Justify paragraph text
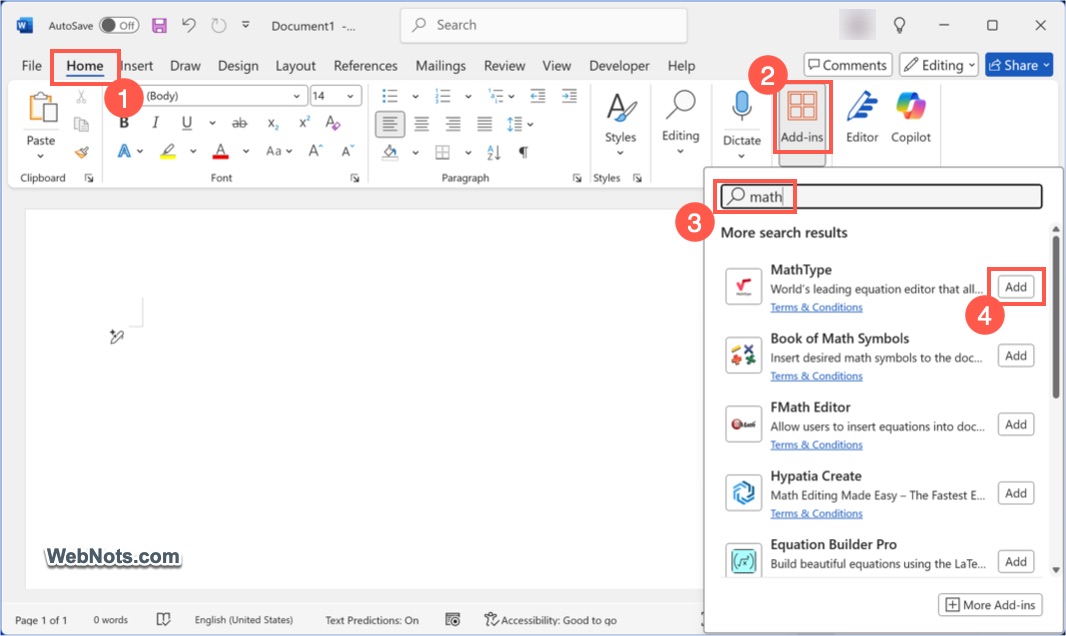 (x=485, y=124)
